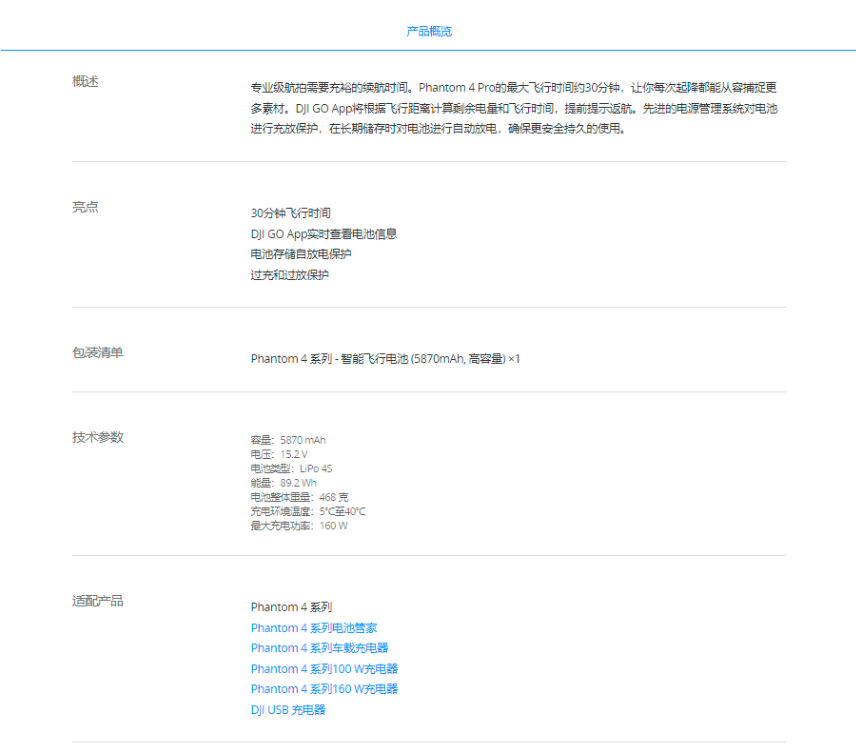Click overview line starting 多素材。DJI GO App
Viewport: 856px width, 744px height.
(x=514, y=108)
